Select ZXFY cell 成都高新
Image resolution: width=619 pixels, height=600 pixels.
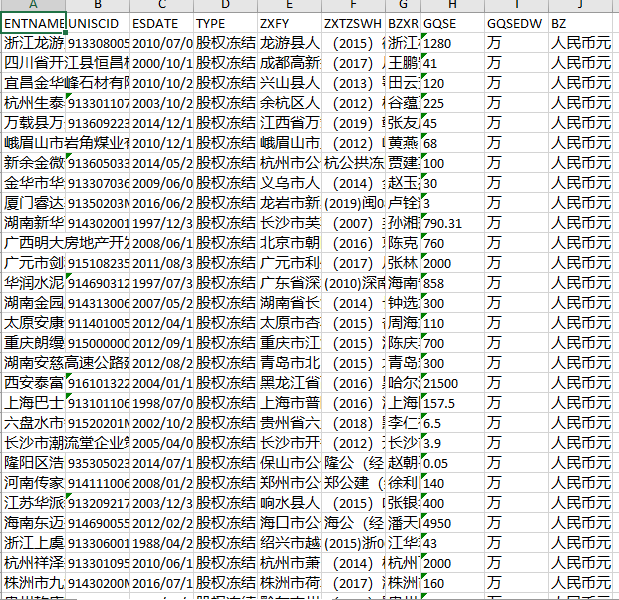(289, 63)
